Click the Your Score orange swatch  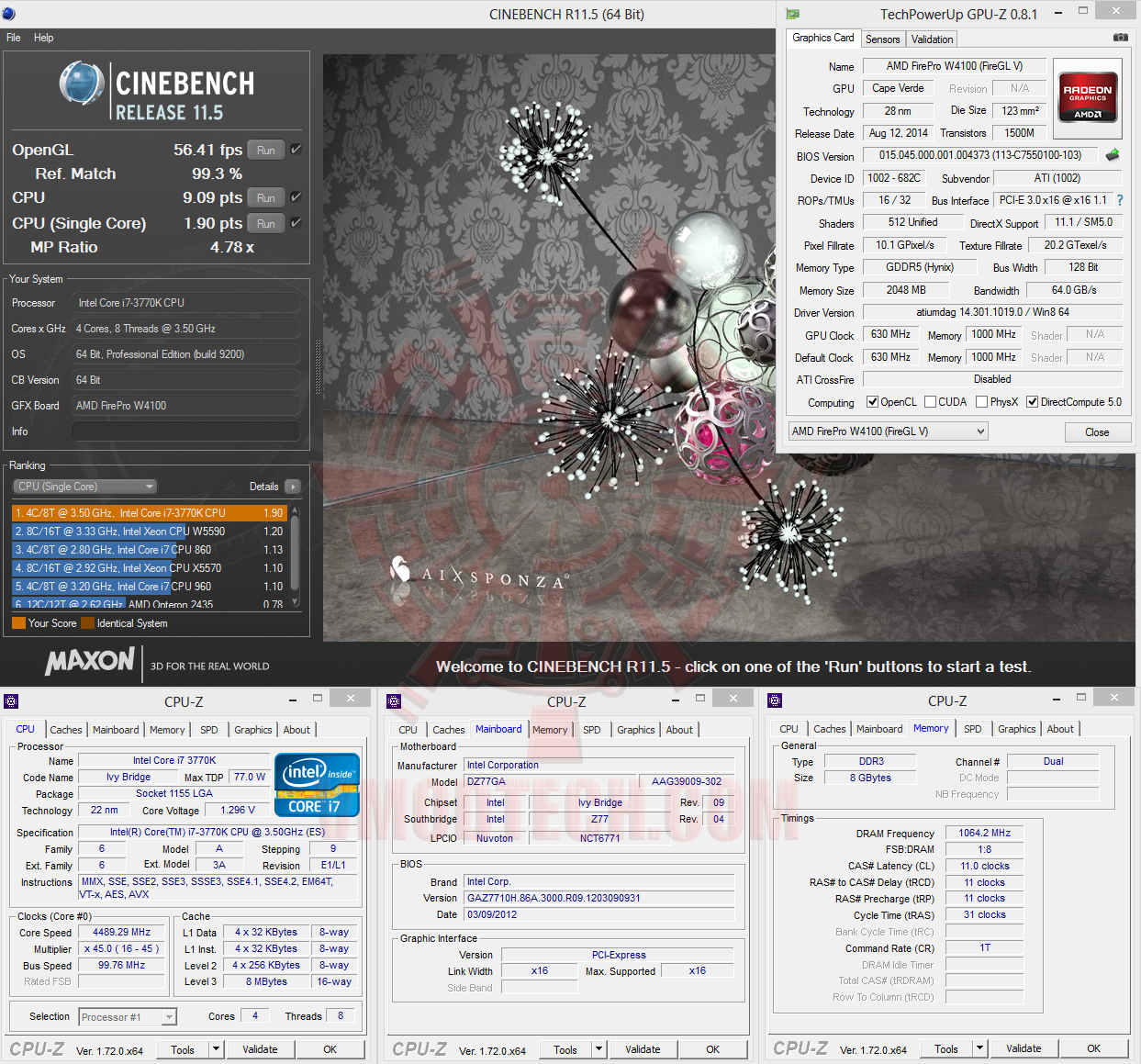(18, 623)
